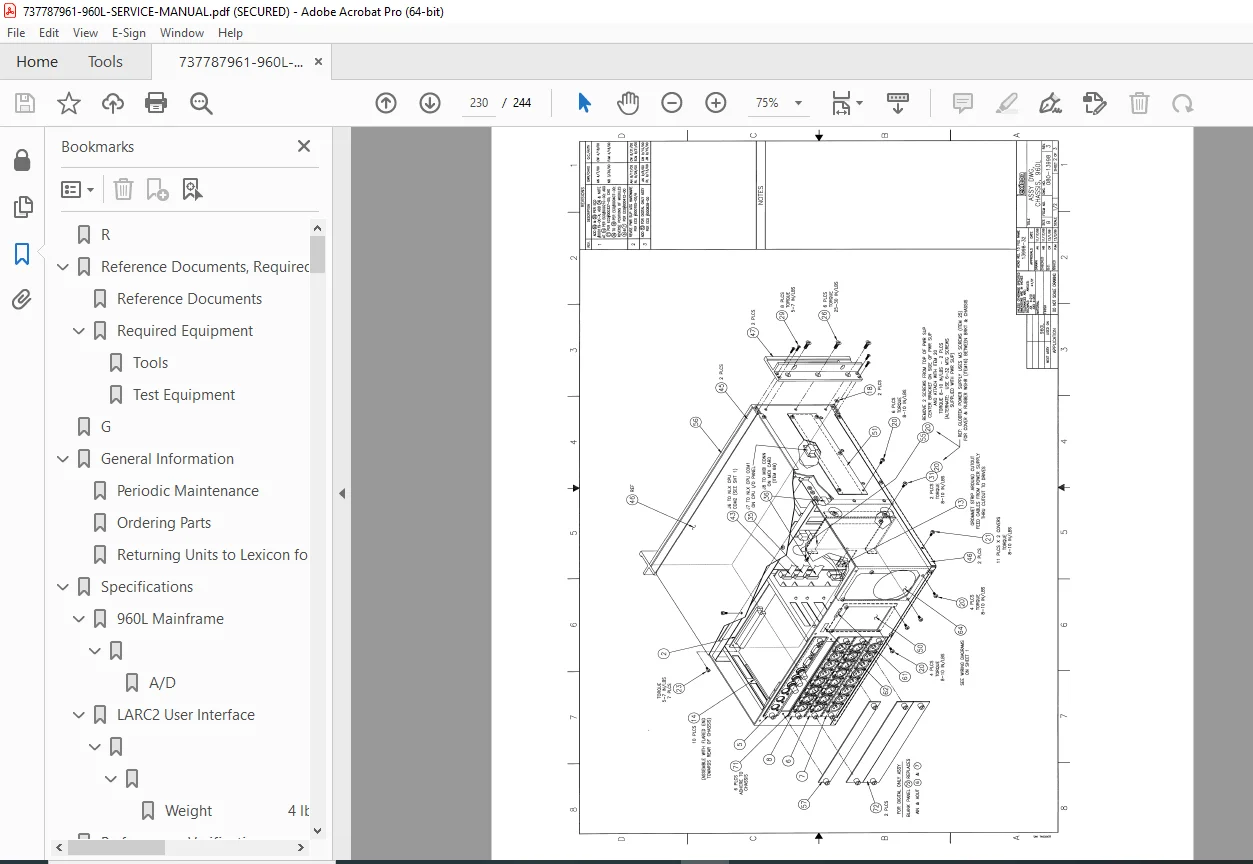
Task: Open Attachments paperclip panel
Action: (x=22, y=299)
